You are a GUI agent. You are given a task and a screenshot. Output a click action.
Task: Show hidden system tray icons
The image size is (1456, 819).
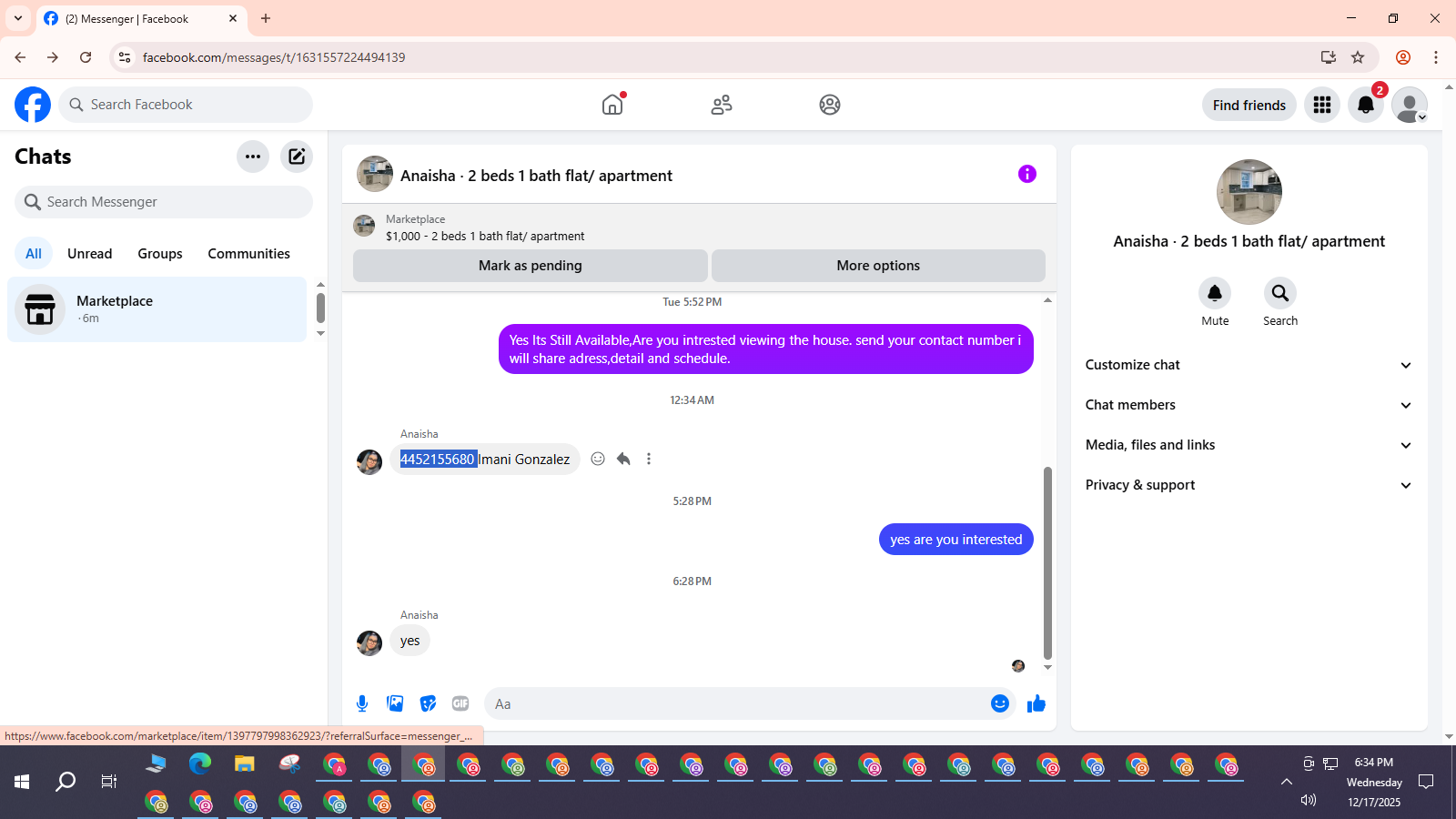pyautogui.click(x=1287, y=782)
